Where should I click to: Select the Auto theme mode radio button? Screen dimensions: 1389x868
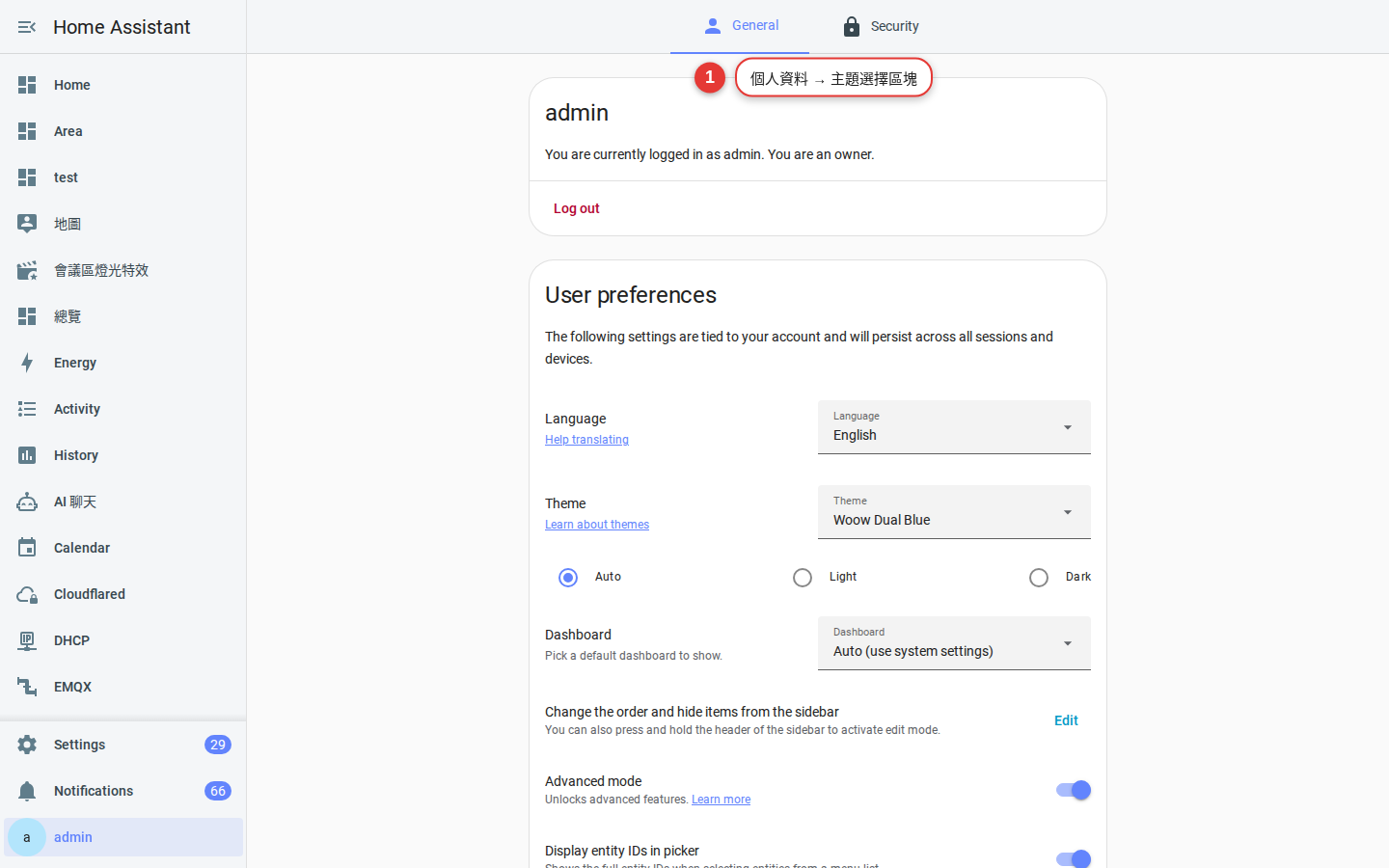[x=568, y=577]
